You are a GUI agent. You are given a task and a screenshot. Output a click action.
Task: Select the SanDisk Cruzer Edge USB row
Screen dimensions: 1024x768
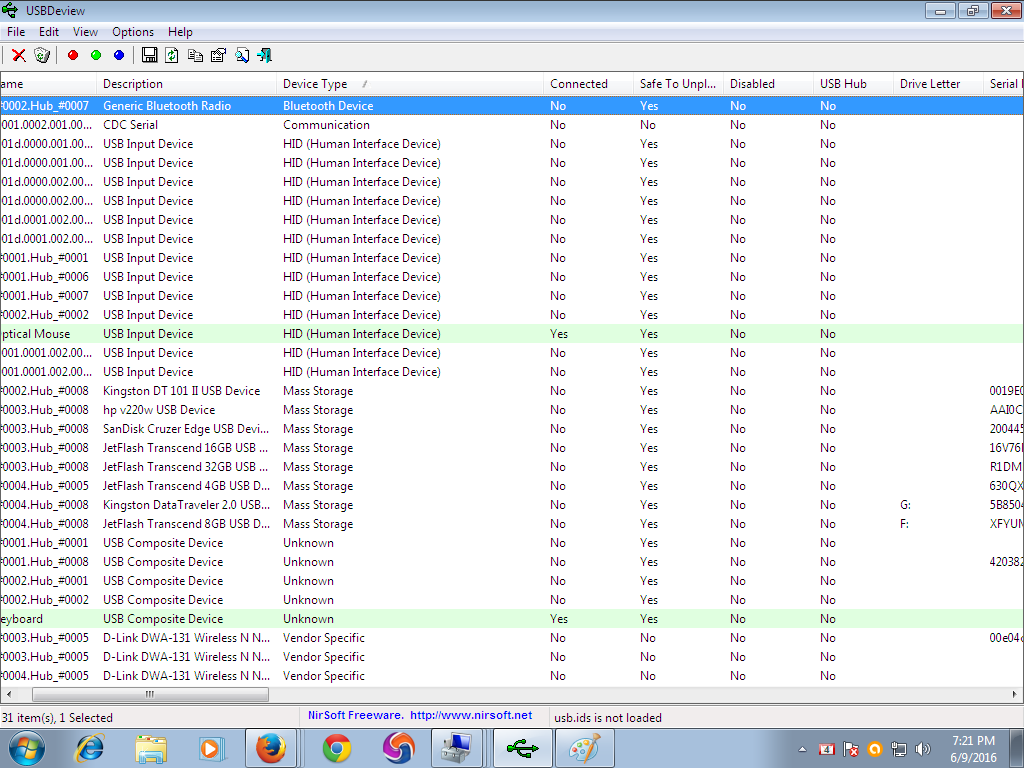coord(512,428)
